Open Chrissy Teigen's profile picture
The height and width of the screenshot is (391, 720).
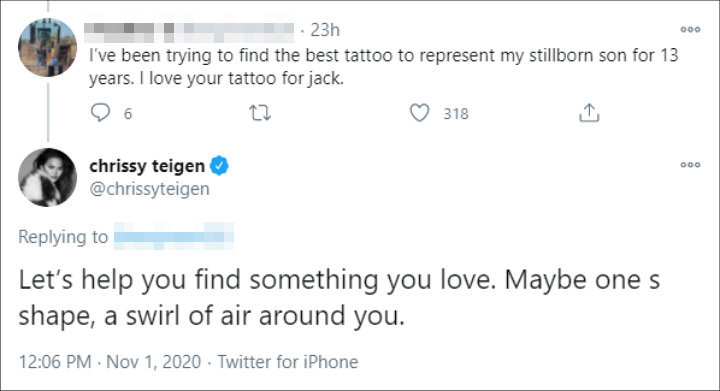(x=47, y=177)
